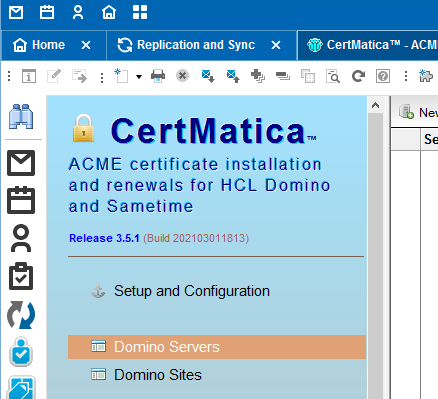Click the Collapse All toolbar icon
Screen dimensions: 438x399
(283, 76)
